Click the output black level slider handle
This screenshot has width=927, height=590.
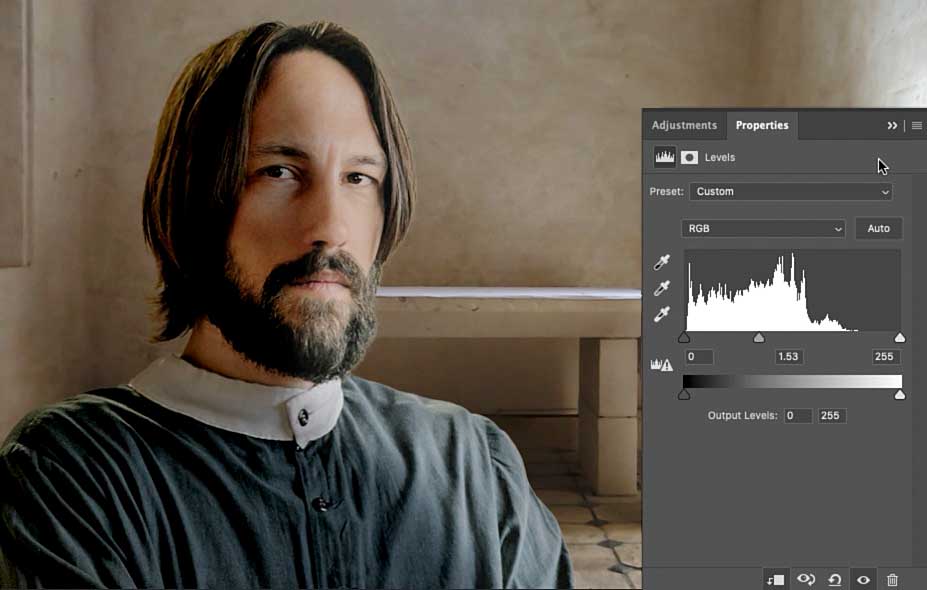(x=684, y=394)
